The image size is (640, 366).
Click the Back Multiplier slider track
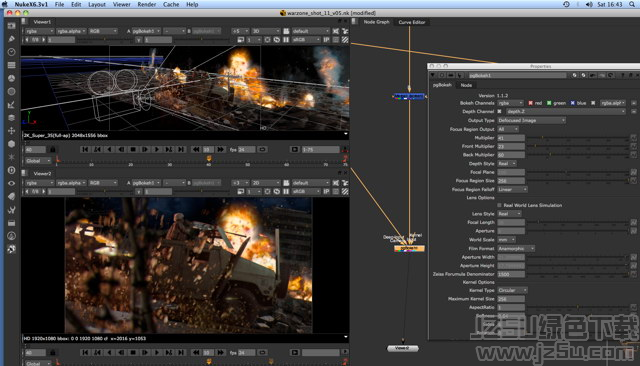click(577, 155)
